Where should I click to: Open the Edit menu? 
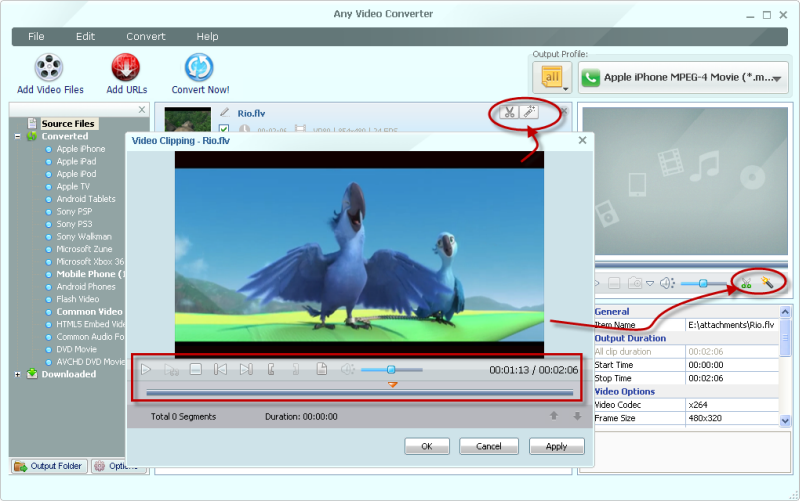click(x=85, y=37)
